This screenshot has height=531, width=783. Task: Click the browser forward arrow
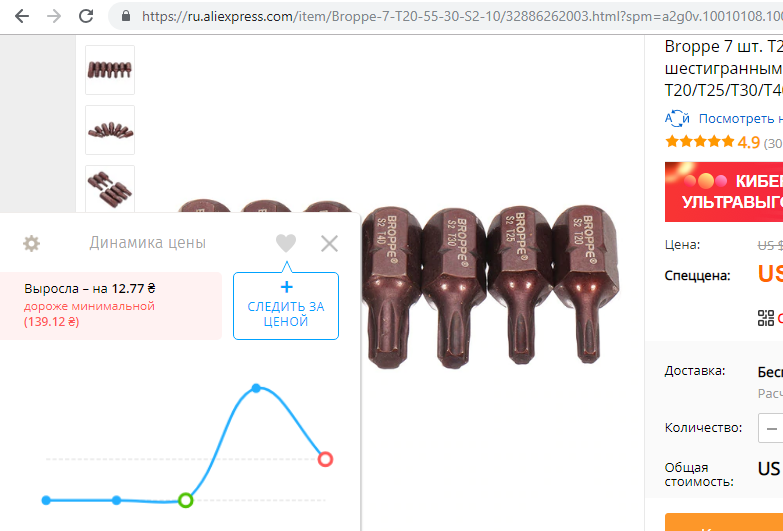click(x=53, y=16)
